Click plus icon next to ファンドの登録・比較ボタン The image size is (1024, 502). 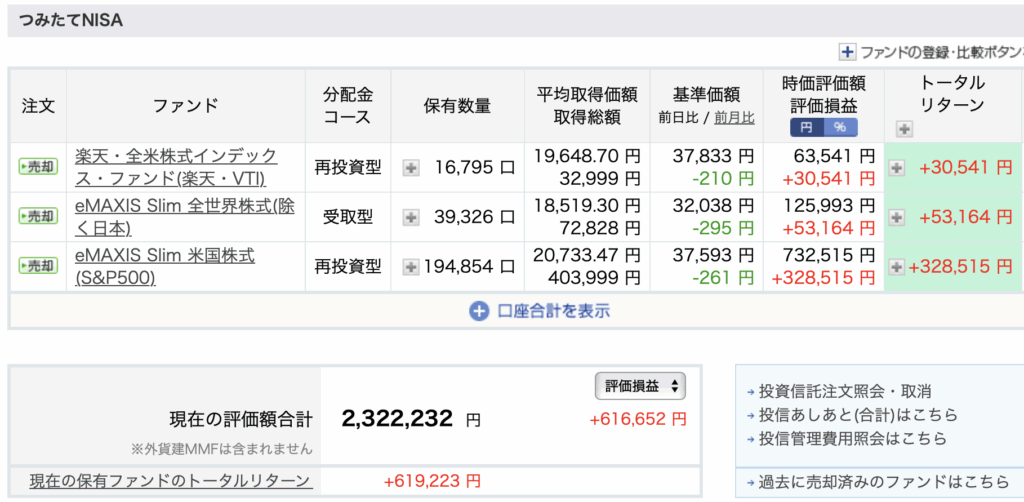click(848, 52)
